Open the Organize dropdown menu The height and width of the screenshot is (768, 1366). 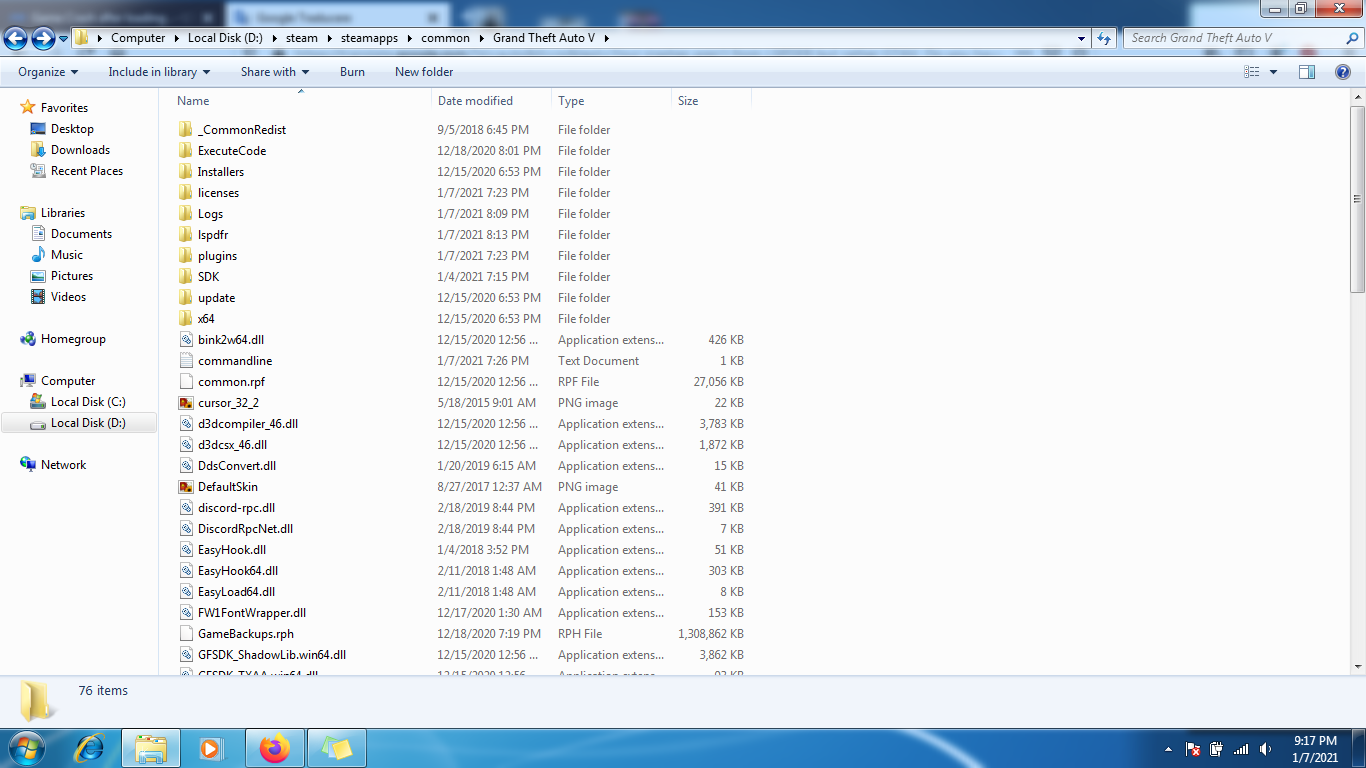[x=48, y=72]
